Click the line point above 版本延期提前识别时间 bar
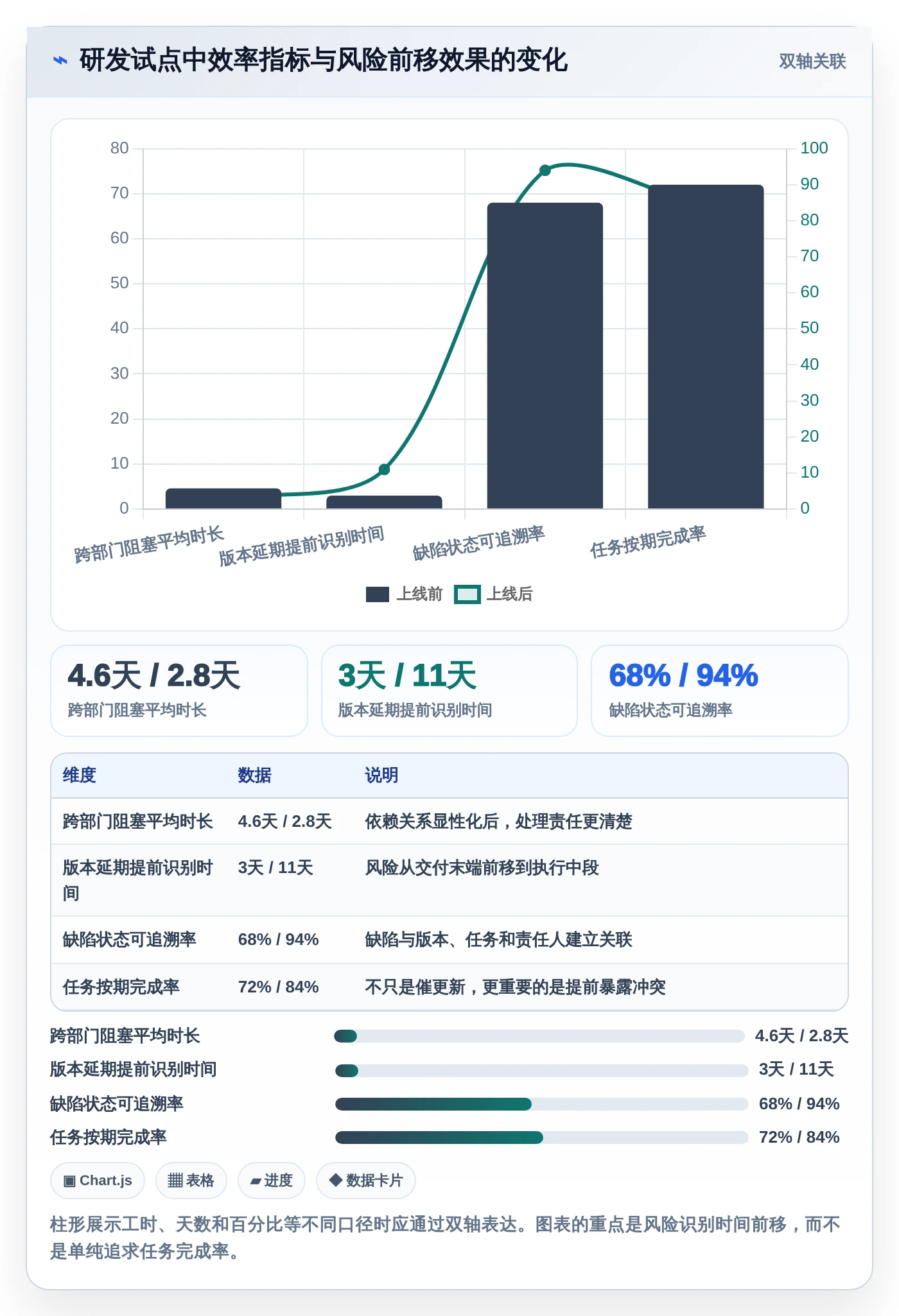Screen dimensions: 899x1316 384,469
